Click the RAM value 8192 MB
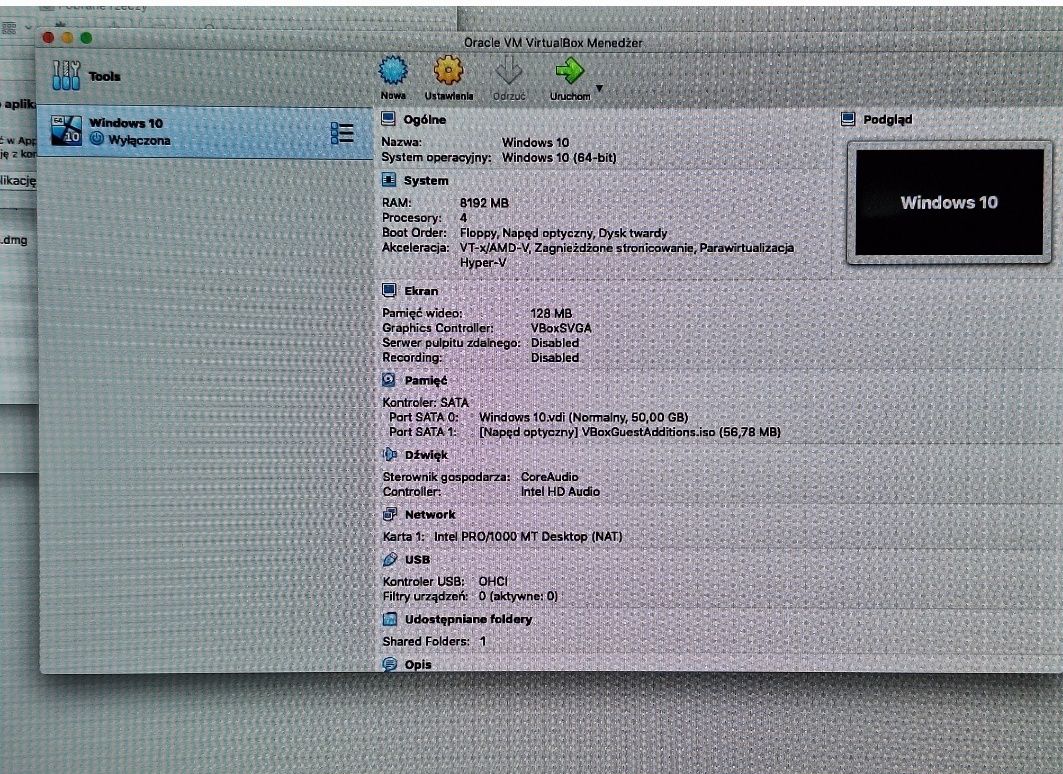This screenshot has width=1063, height=774. (484, 203)
